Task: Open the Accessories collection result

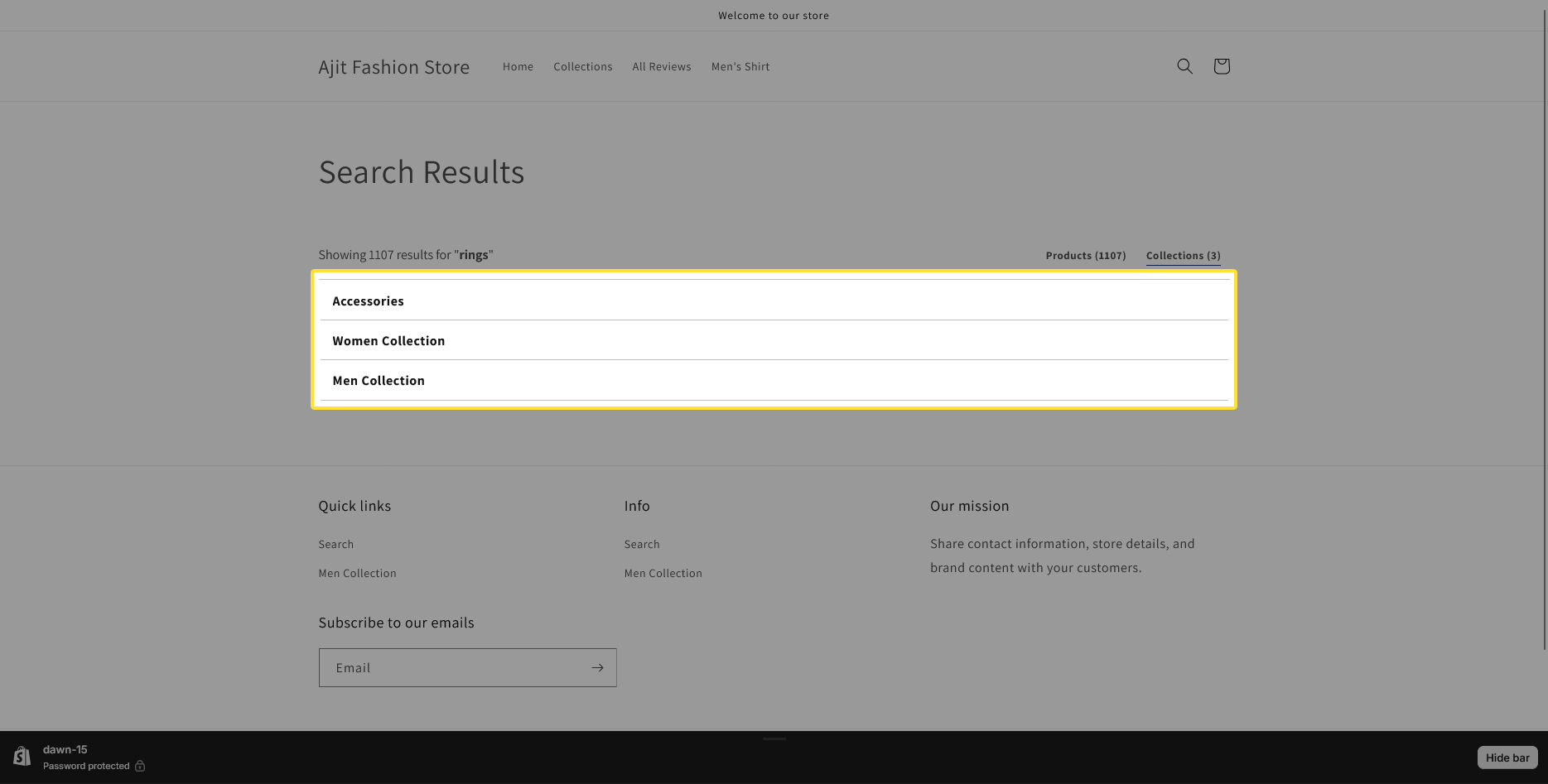Action: [x=368, y=301]
